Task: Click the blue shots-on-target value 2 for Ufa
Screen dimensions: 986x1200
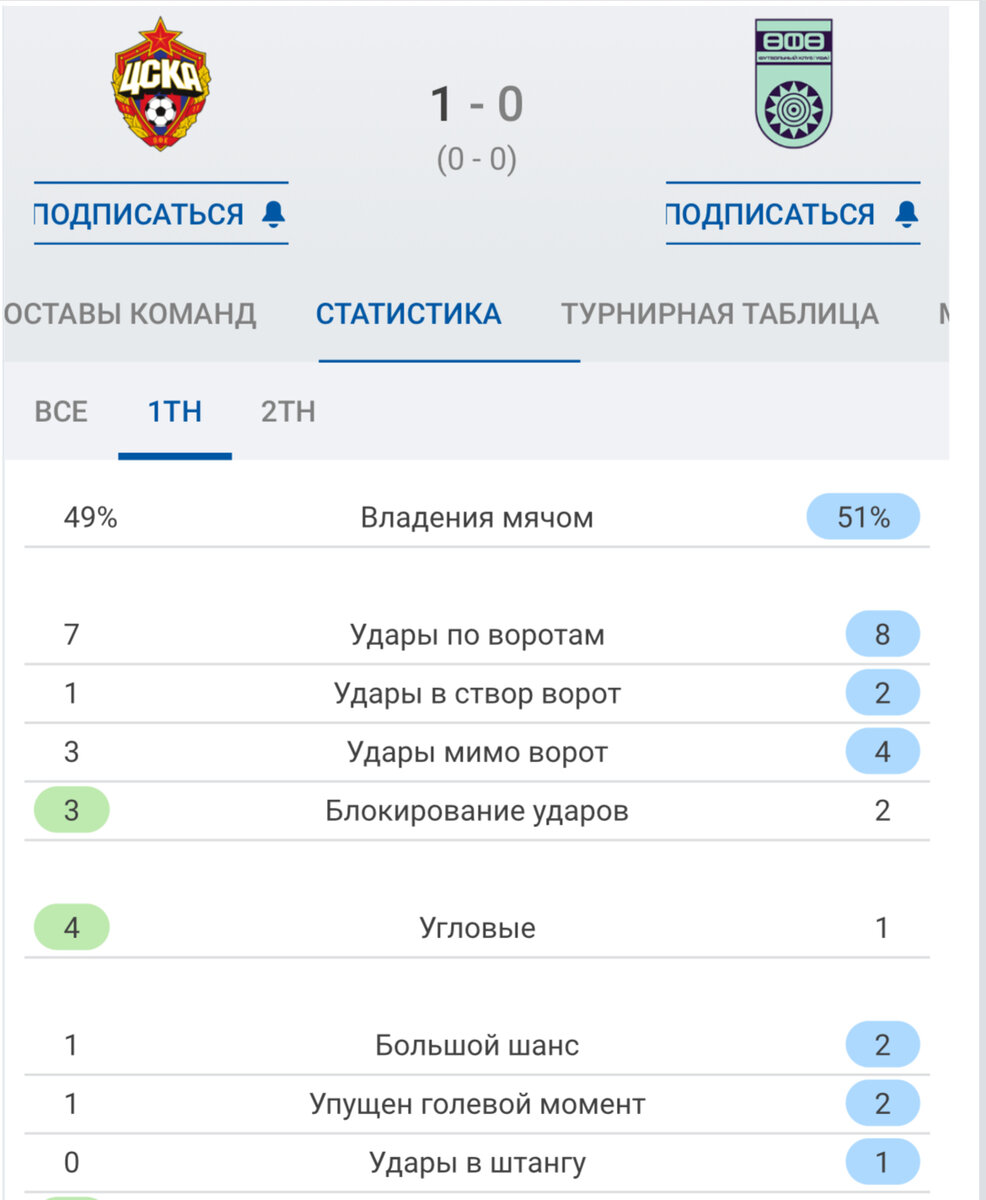Action: (882, 693)
